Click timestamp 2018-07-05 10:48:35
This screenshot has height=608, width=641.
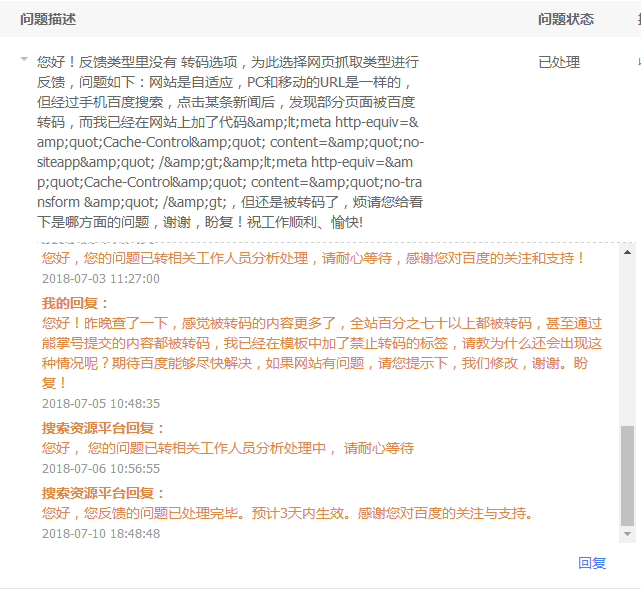(x=101, y=404)
